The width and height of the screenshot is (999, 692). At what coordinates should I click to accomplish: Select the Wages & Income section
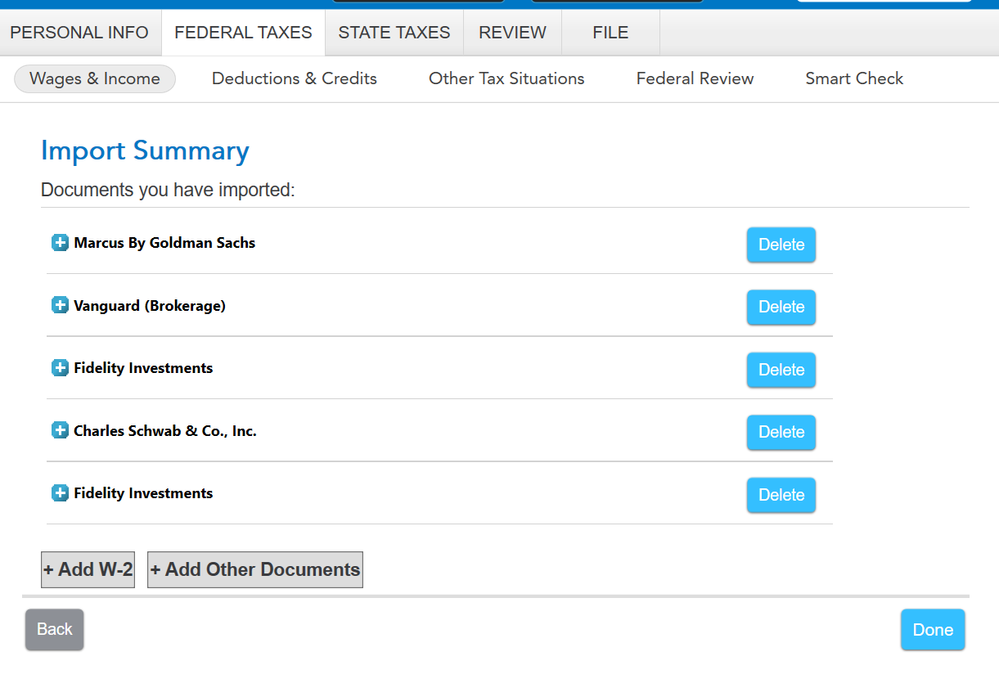pos(95,78)
